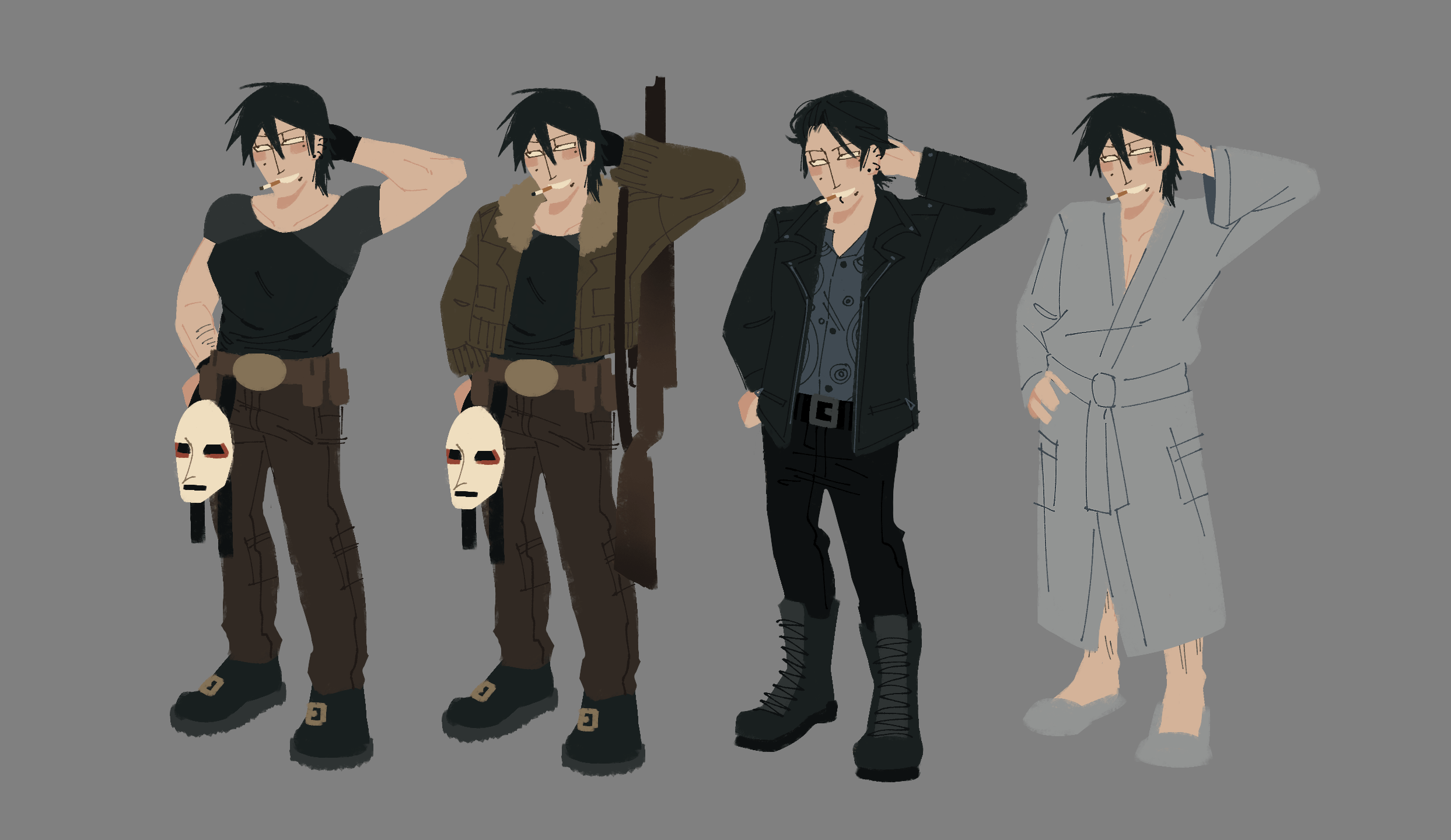Click the white mask held by leftmost figure
This screenshot has width=1451, height=840.
coord(203,451)
